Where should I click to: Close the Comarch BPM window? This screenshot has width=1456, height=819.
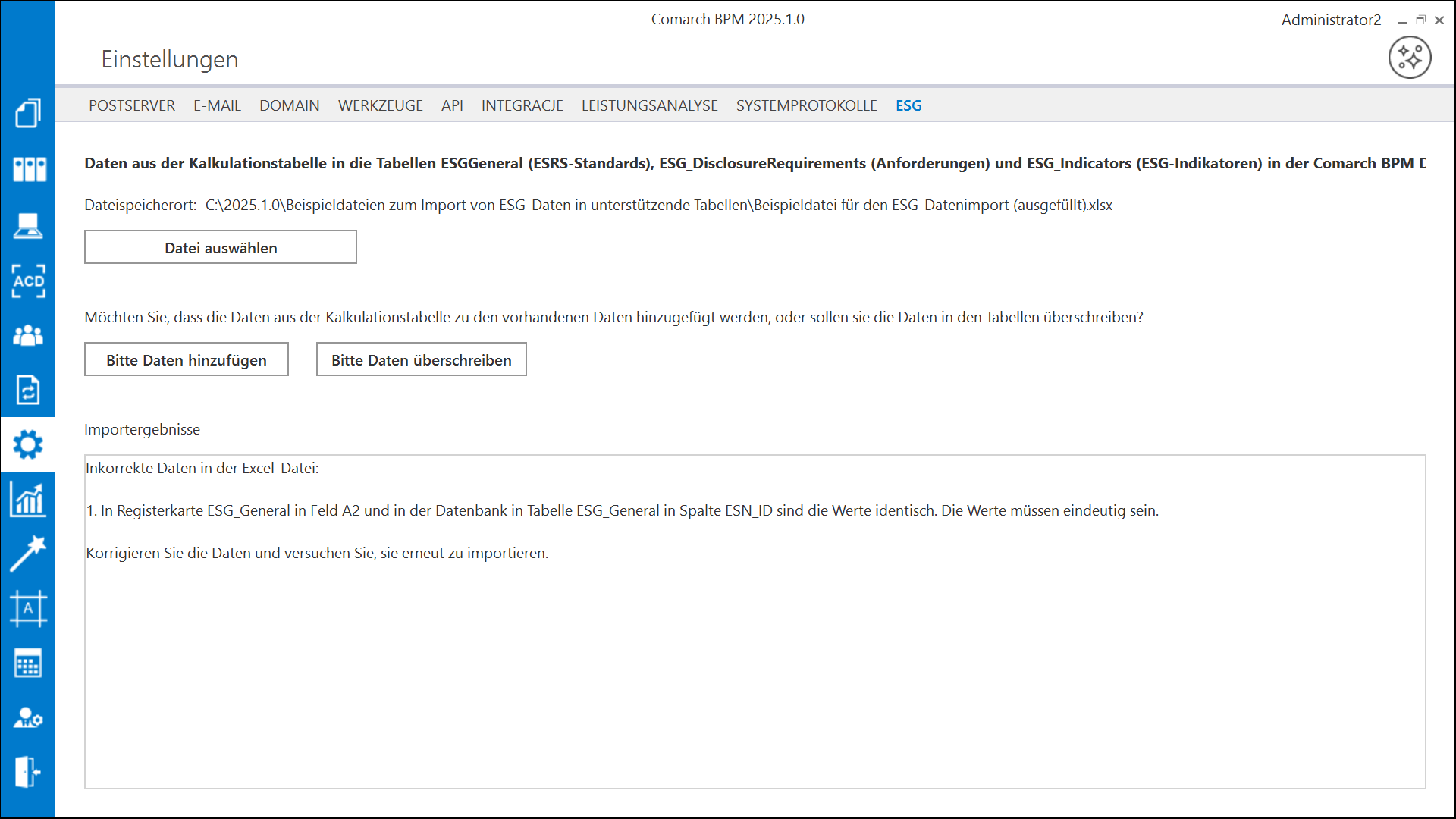(x=1439, y=20)
